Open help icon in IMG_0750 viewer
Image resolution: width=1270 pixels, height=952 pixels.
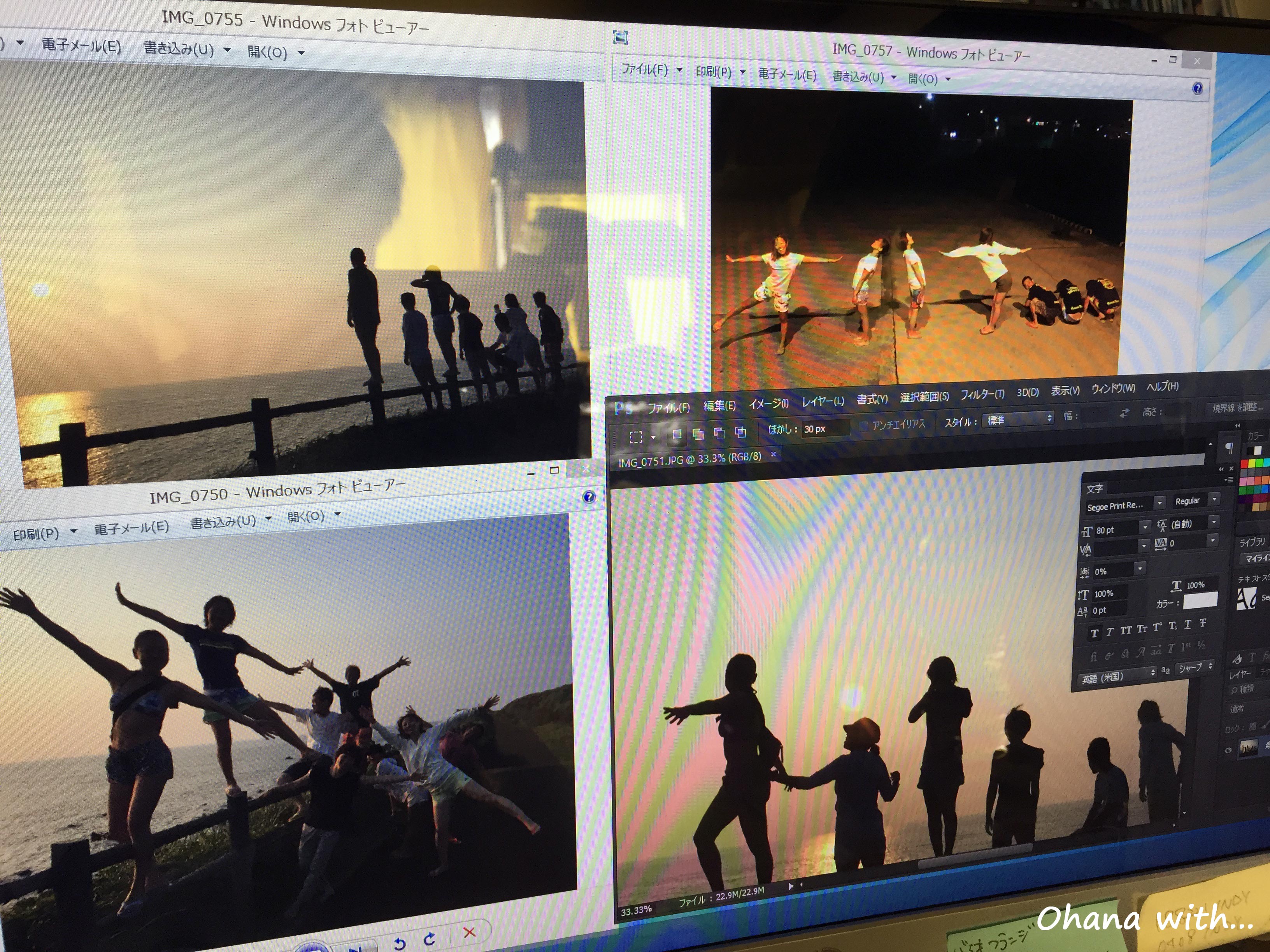[x=588, y=497]
